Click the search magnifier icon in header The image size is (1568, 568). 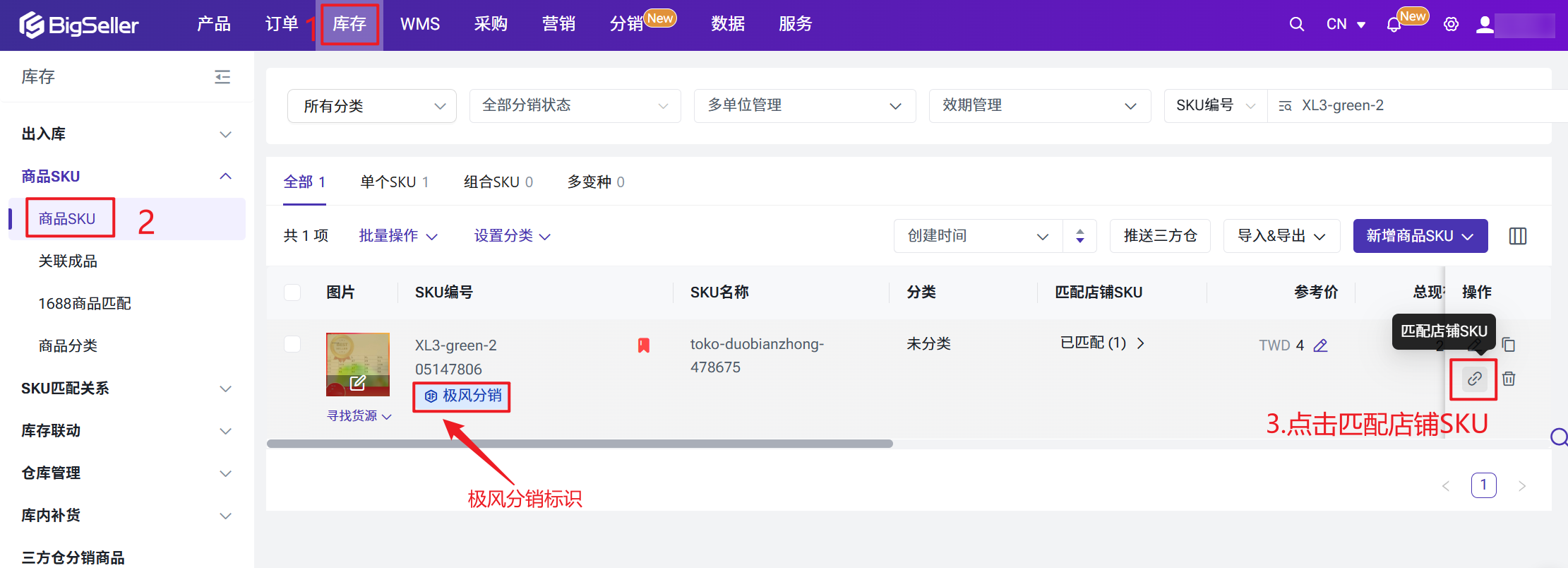1296,24
